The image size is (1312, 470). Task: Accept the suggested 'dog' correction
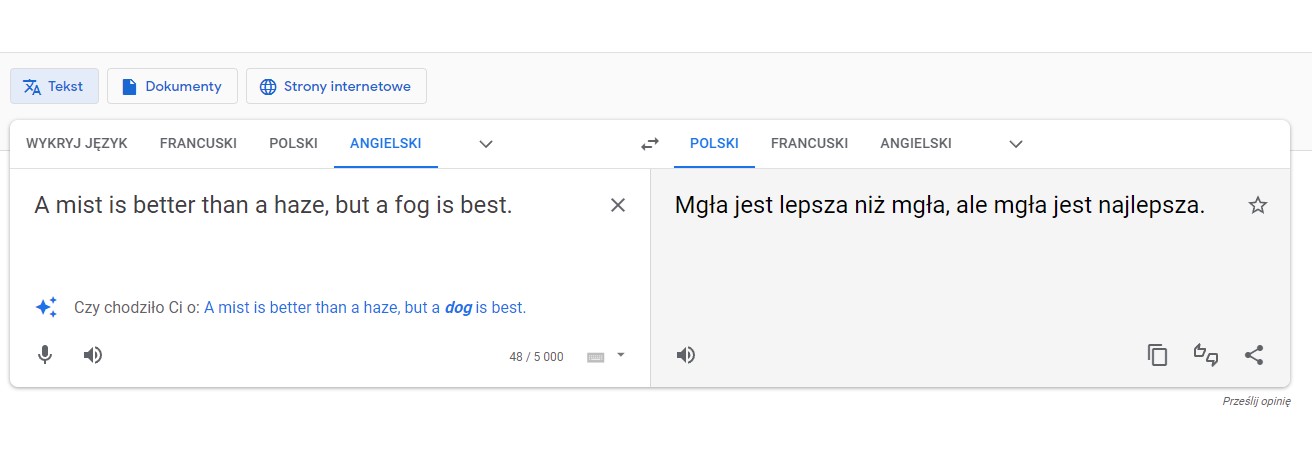point(365,308)
